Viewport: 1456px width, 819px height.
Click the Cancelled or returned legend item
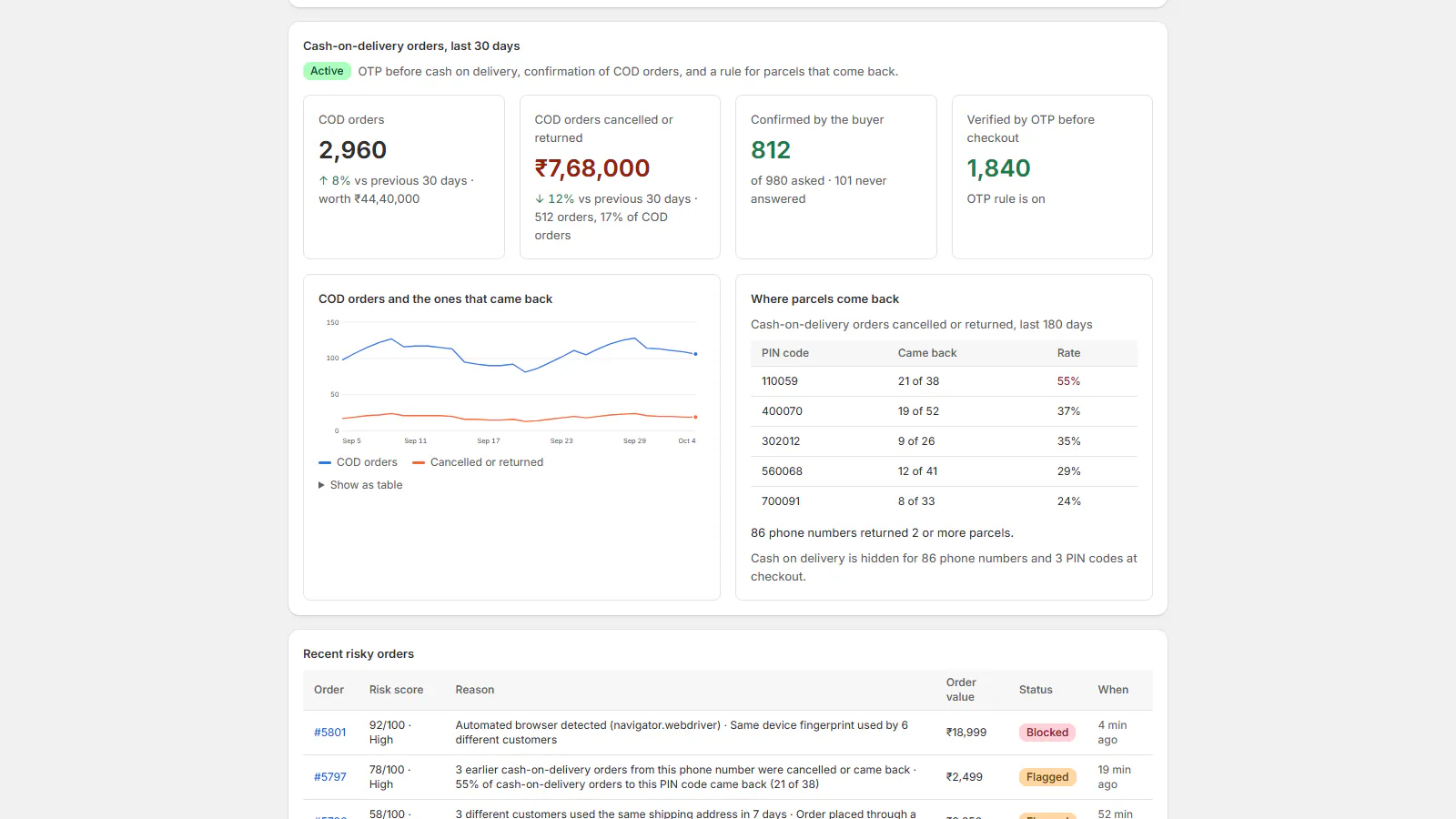click(478, 462)
